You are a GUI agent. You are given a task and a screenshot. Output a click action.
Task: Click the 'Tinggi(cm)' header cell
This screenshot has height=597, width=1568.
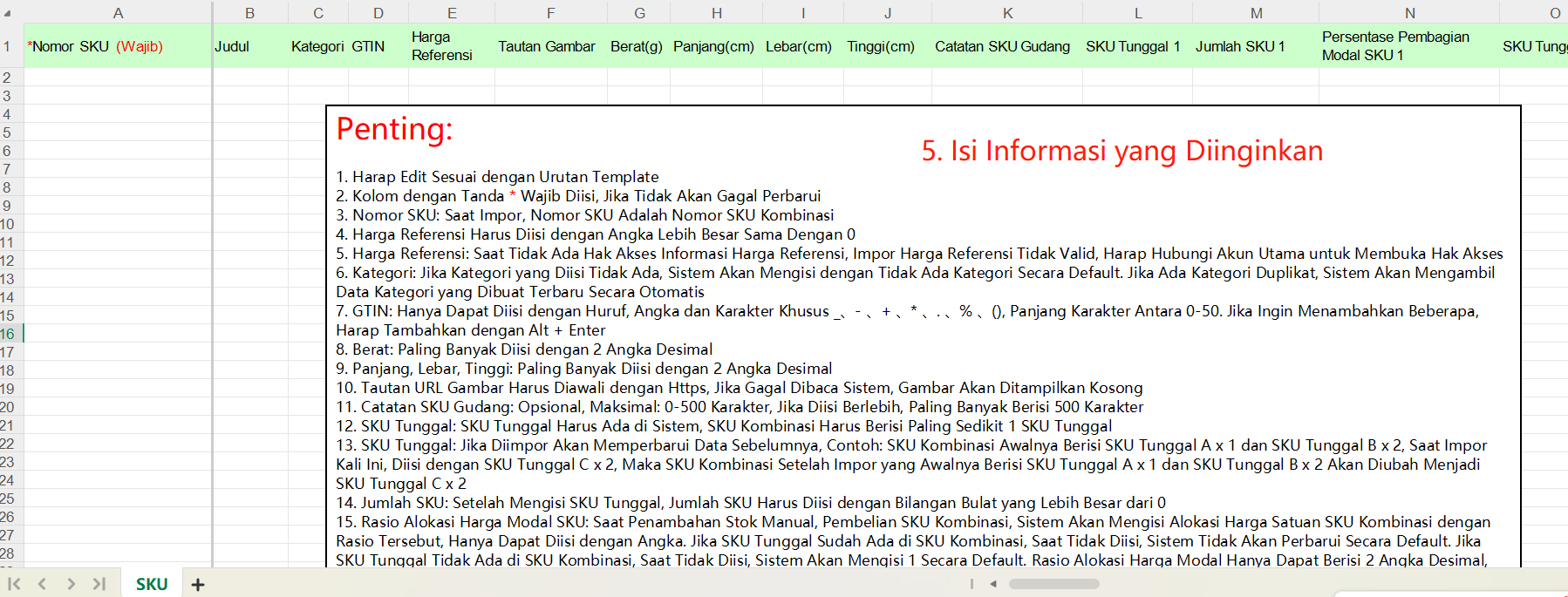pos(888,46)
